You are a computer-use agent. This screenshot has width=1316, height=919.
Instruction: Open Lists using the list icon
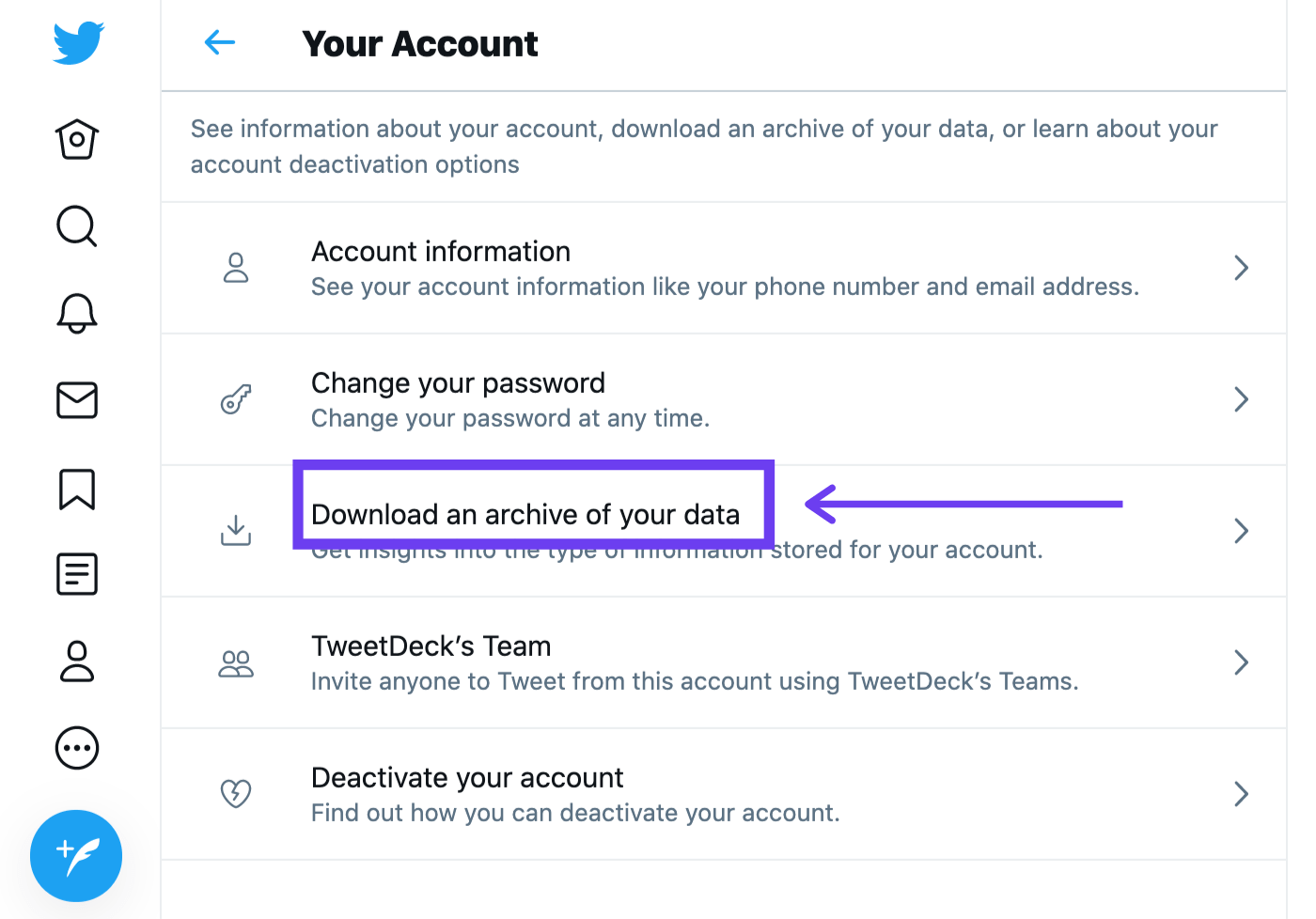tap(76, 574)
